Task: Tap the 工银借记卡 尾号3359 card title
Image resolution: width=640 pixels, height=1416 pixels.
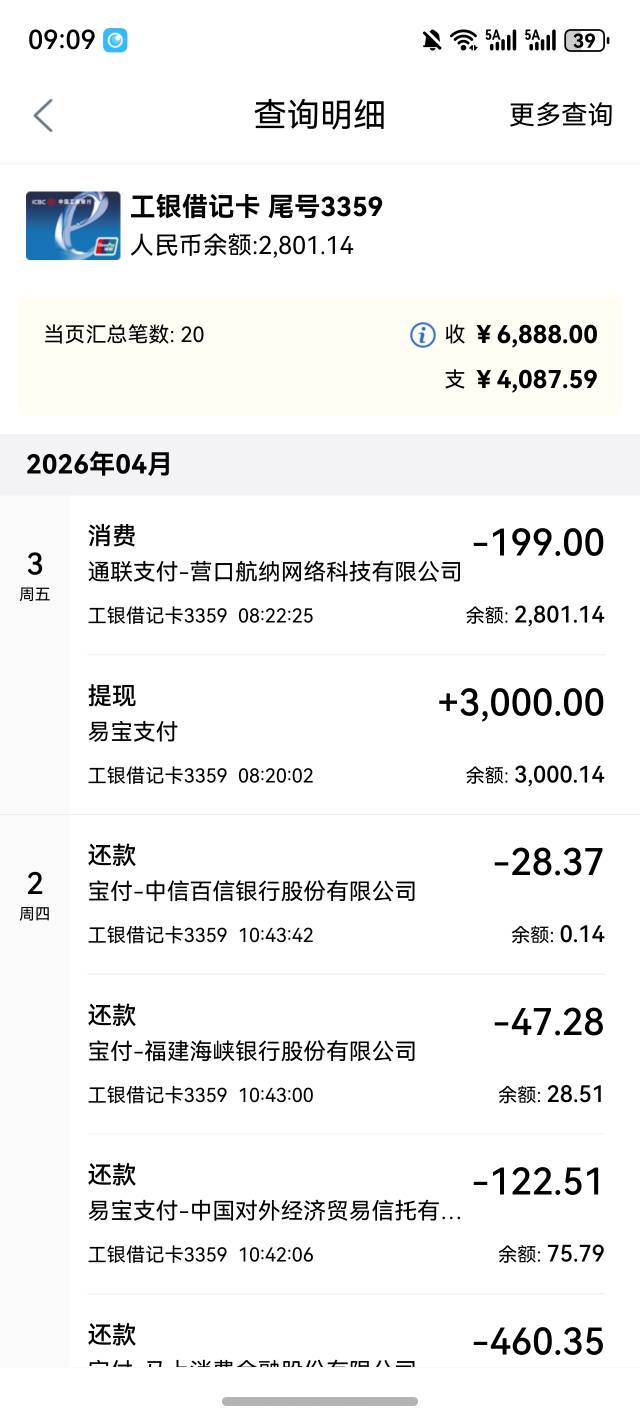Action: coord(257,207)
